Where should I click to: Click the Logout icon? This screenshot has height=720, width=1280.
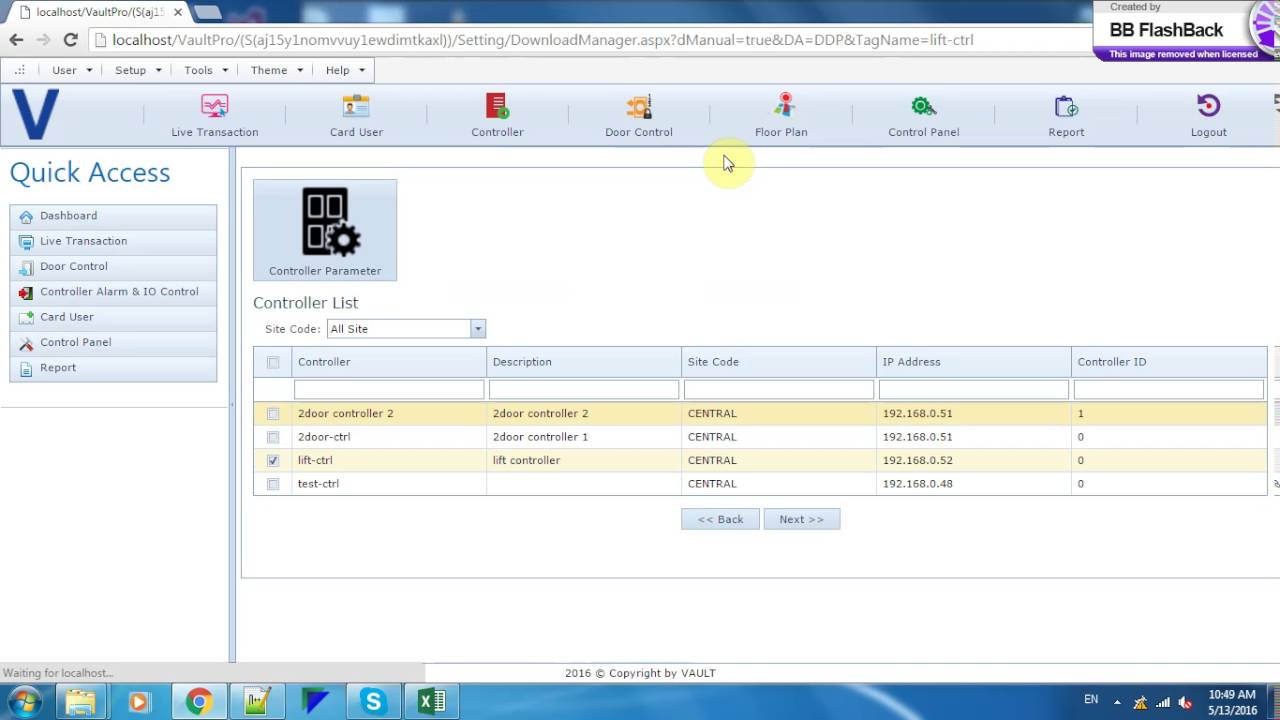(x=1208, y=115)
